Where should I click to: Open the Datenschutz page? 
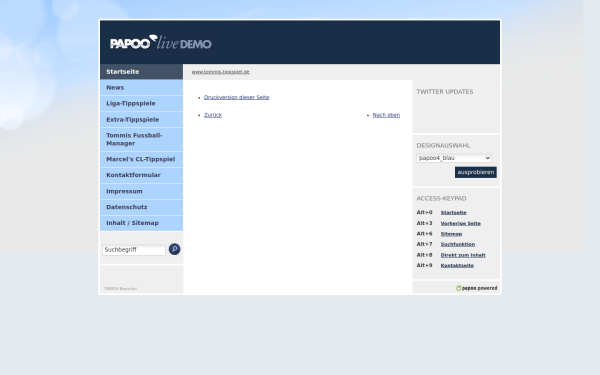click(142, 207)
